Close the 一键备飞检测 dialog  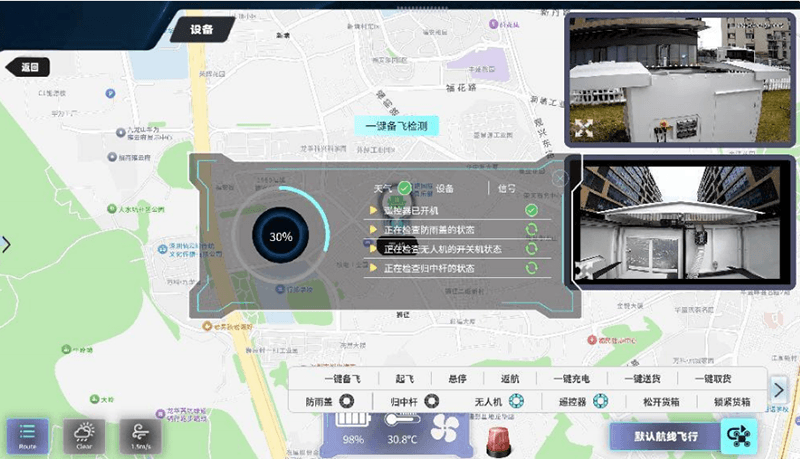click(x=560, y=178)
